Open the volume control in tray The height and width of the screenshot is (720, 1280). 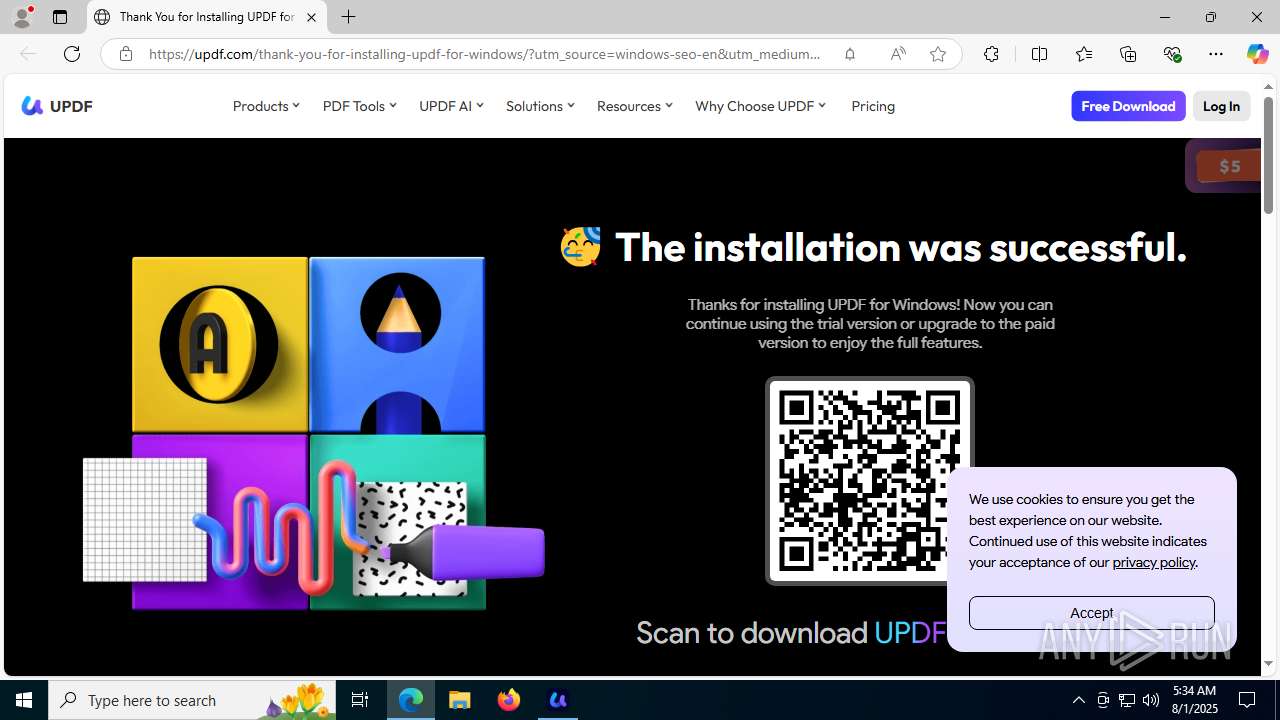click(1151, 700)
